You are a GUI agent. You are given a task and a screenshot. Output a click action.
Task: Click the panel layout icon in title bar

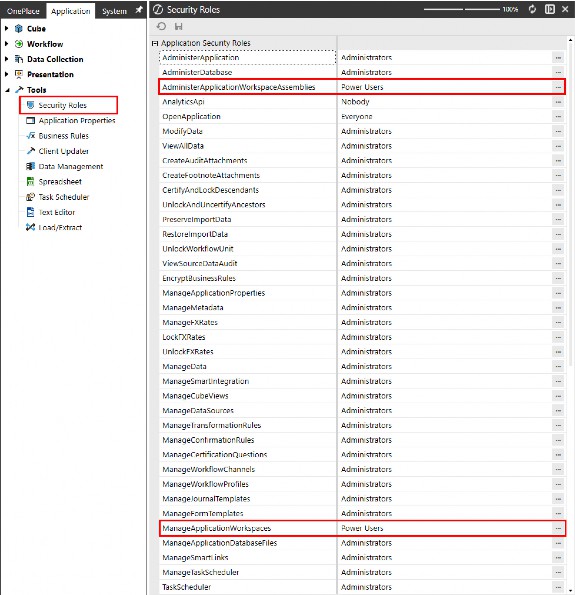click(549, 9)
